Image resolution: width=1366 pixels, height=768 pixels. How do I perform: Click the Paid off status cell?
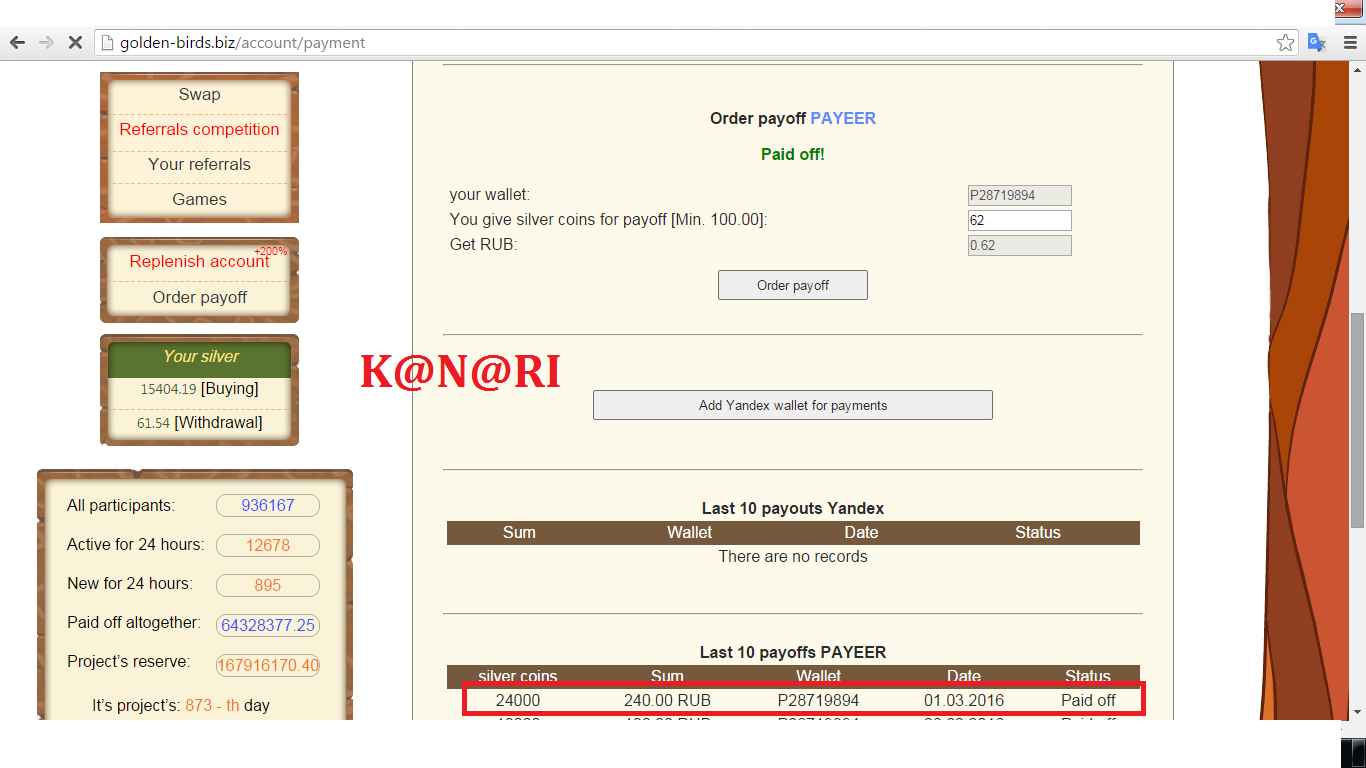coord(1088,700)
